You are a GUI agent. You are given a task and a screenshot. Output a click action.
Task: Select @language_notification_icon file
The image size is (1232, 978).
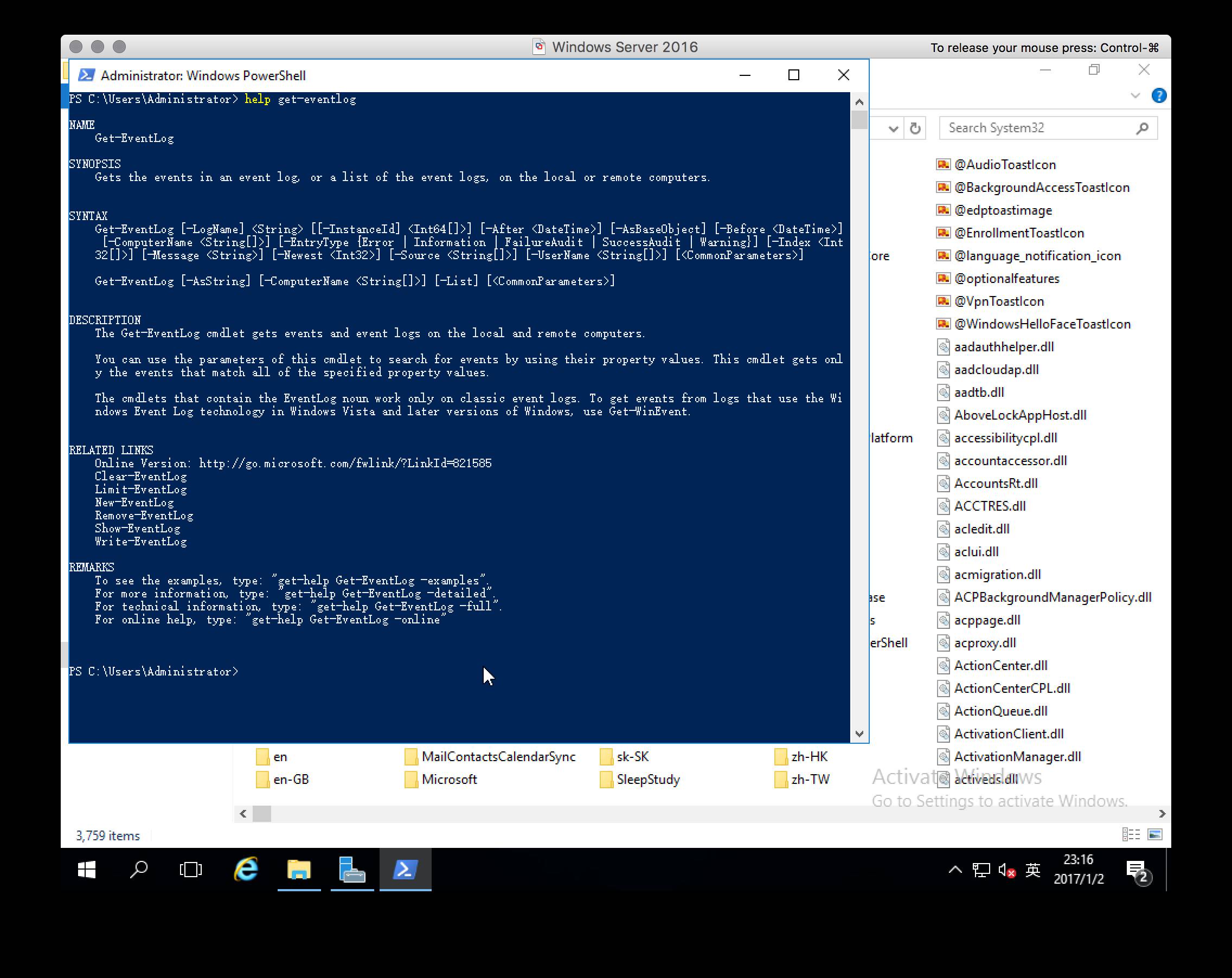(1029, 256)
